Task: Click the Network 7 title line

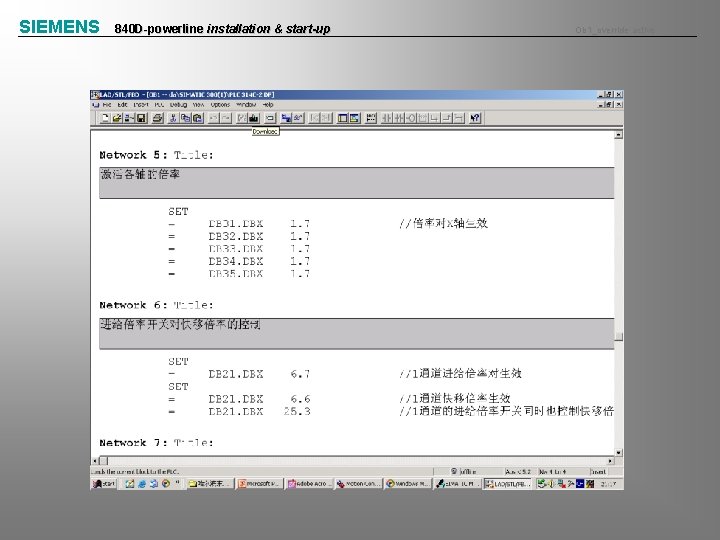Action: [x=157, y=443]
